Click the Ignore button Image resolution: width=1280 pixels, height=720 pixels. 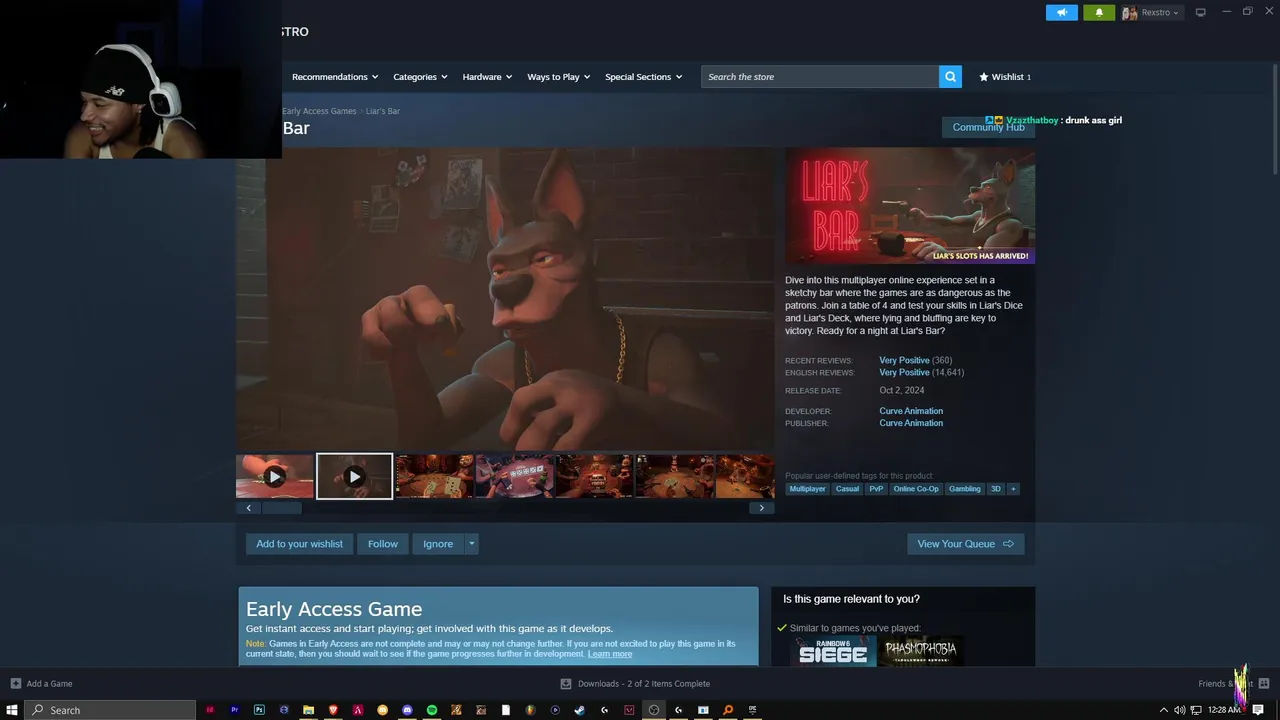click(x=438, y=544)
